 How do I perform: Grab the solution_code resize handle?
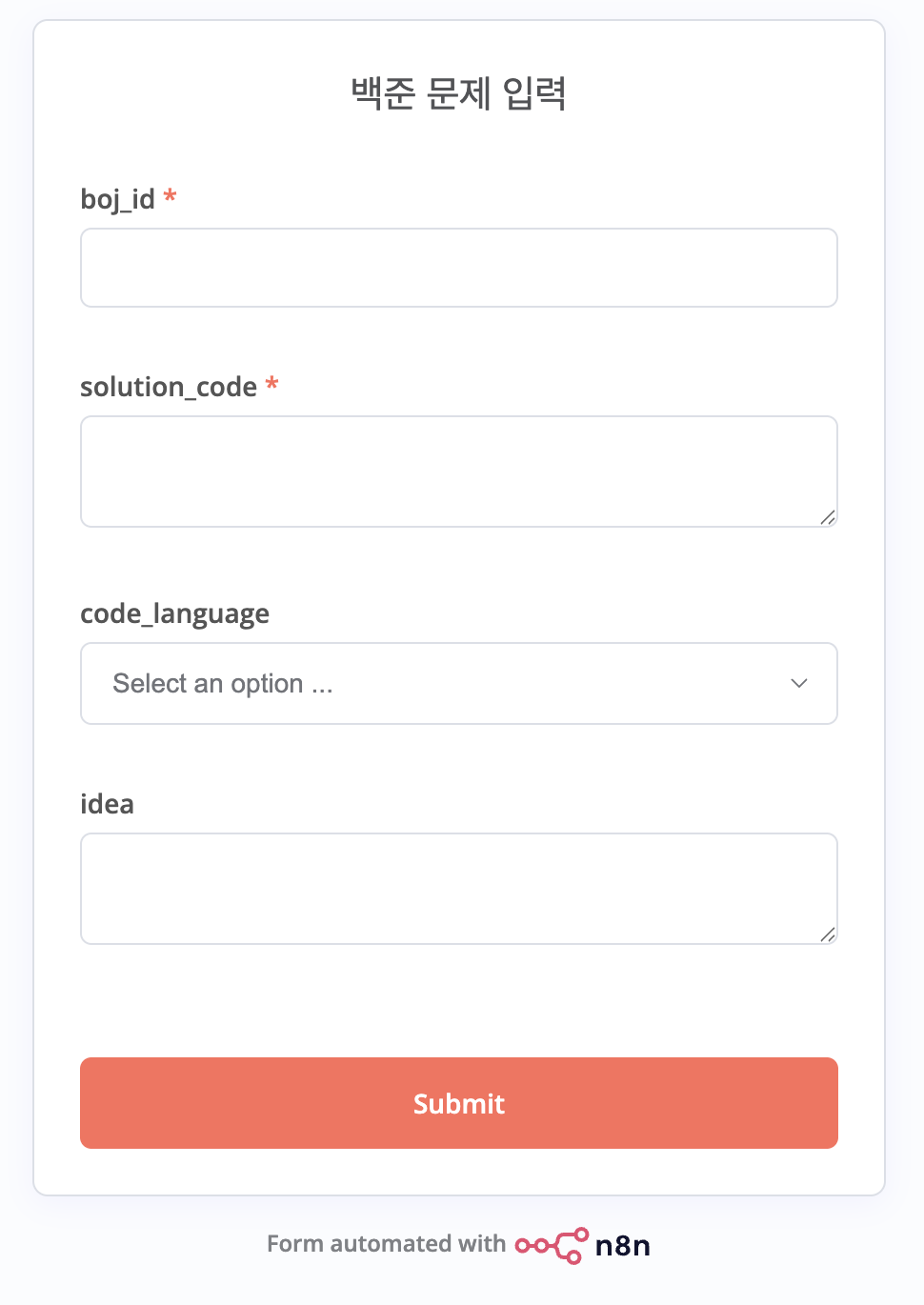click(x=827, y=517)
